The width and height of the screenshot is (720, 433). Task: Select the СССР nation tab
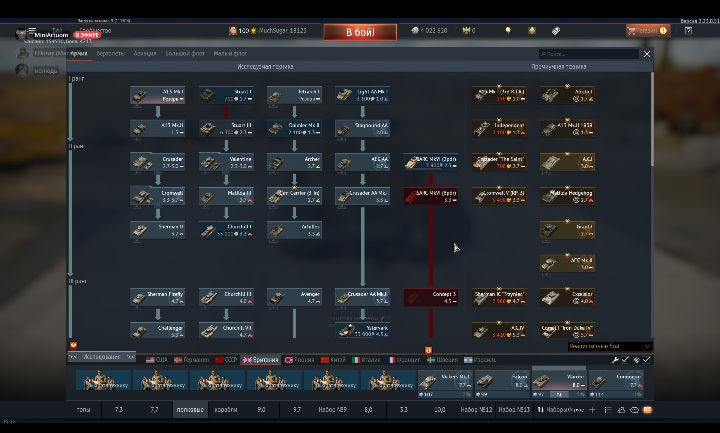tap(226, 360)
